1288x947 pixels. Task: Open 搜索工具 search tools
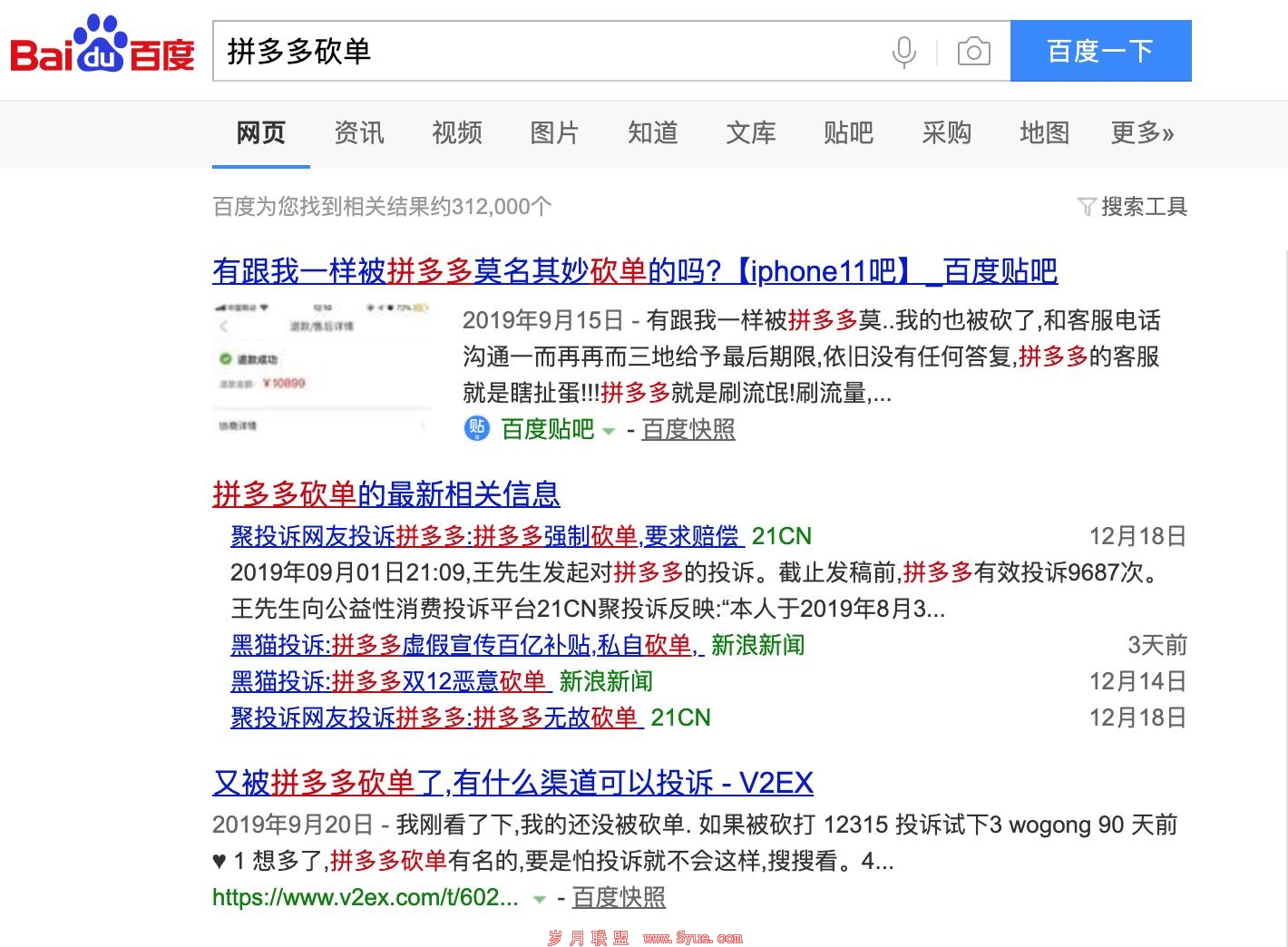tap(1144, 207)
